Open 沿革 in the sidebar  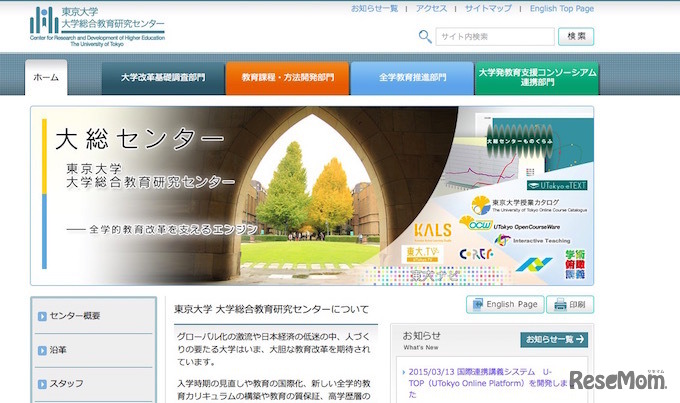[x=58, y=350]
